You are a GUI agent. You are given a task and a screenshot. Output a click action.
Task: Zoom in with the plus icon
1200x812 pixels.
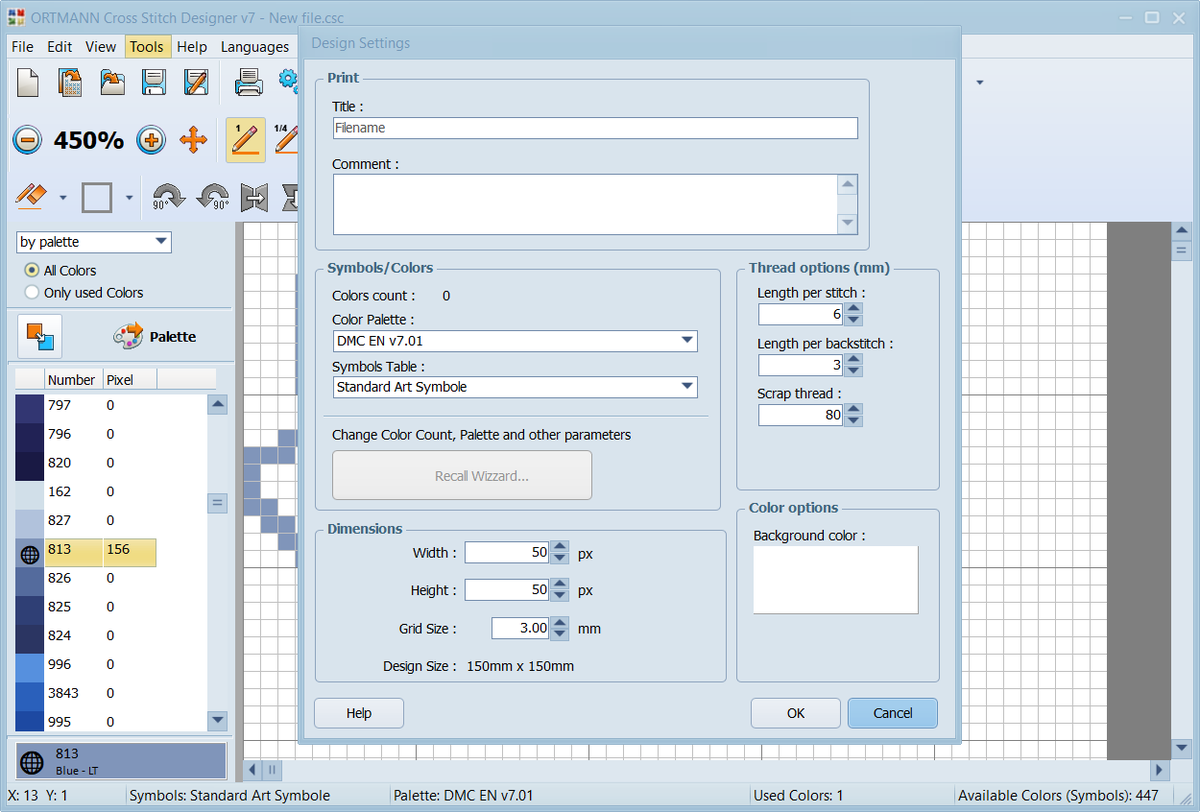tap(150, 140)
